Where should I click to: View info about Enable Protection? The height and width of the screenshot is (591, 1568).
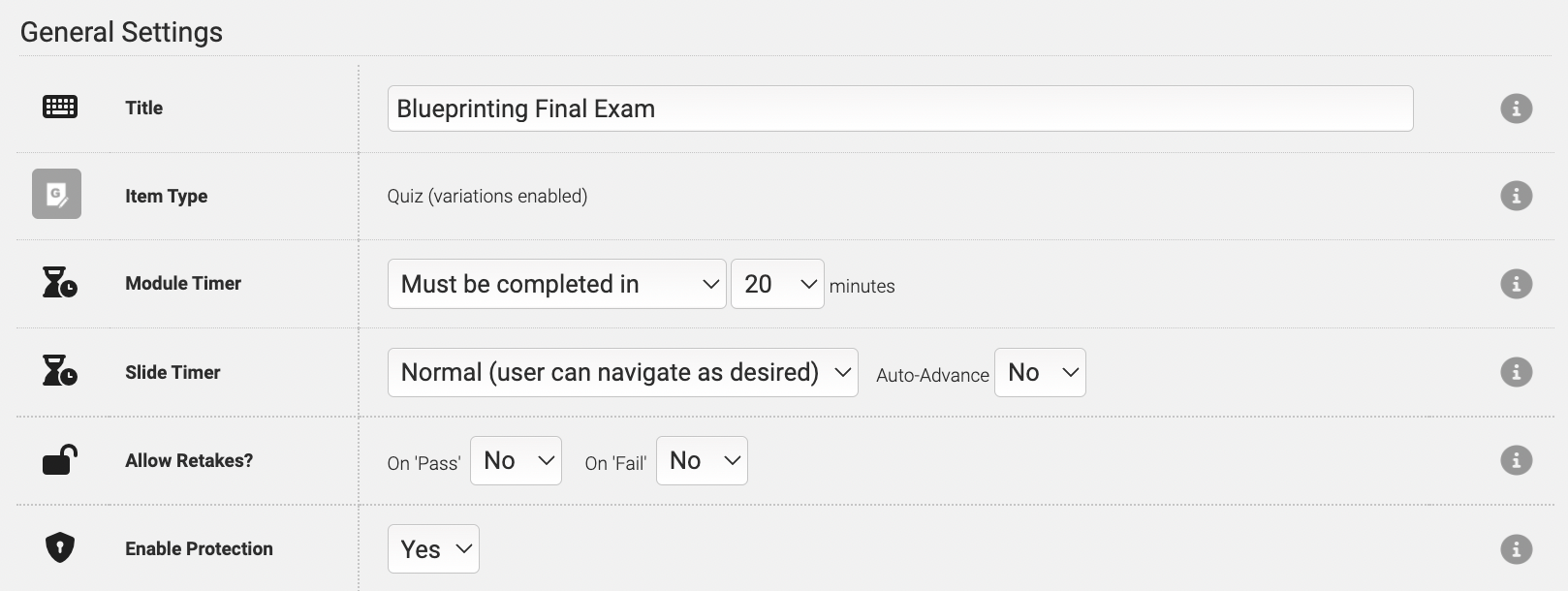click(x=1516, y=549)
